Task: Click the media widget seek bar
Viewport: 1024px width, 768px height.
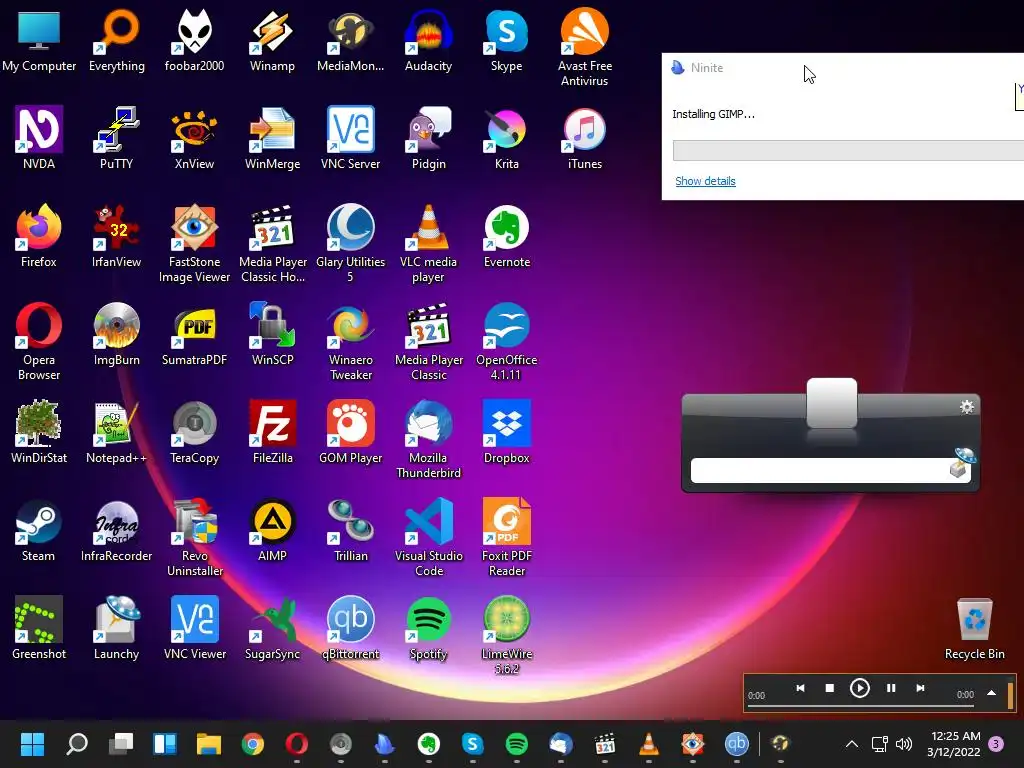Action: click(x=861, y=705)
